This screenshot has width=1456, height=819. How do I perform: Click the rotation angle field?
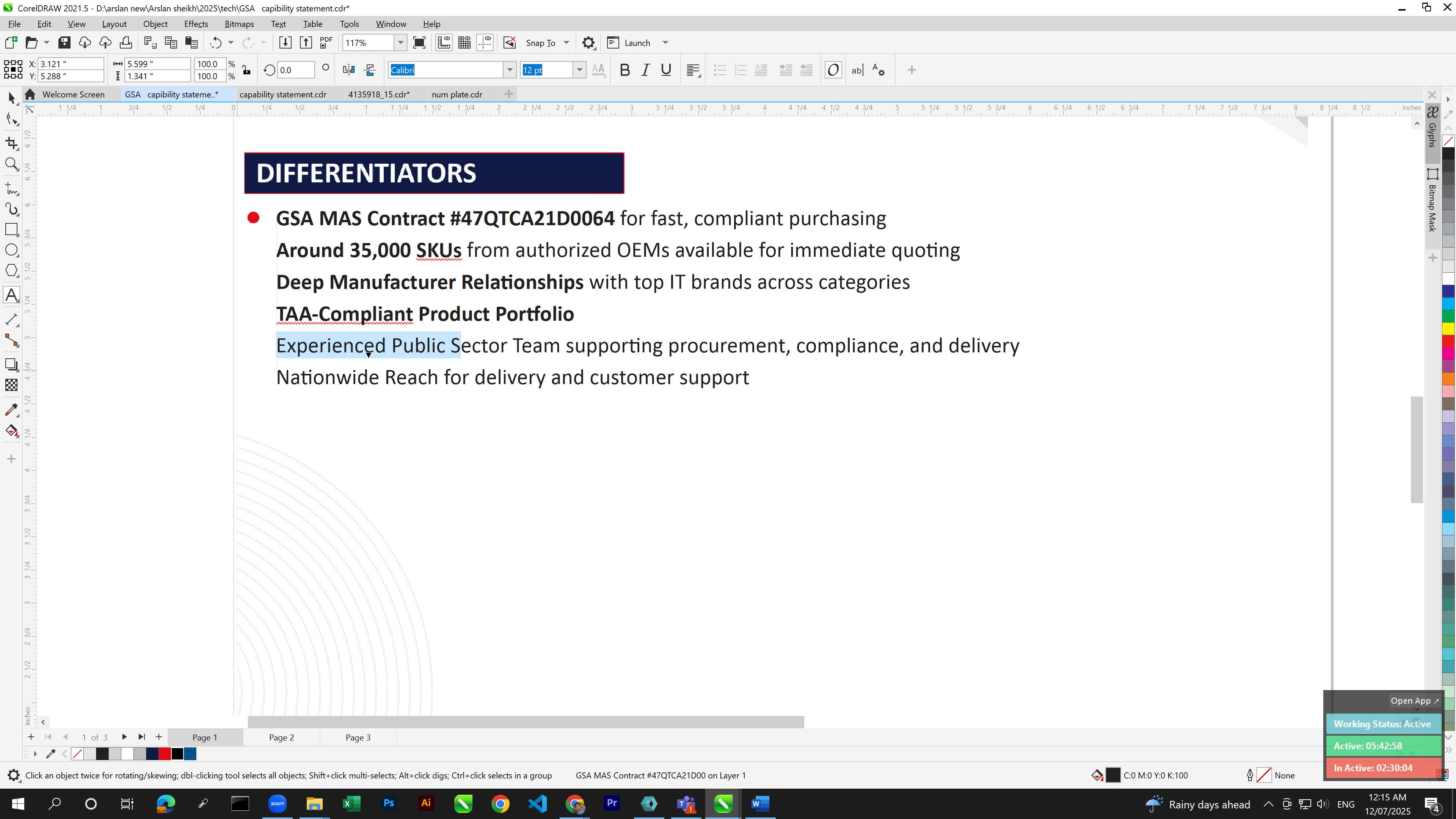tap(296, 70)
